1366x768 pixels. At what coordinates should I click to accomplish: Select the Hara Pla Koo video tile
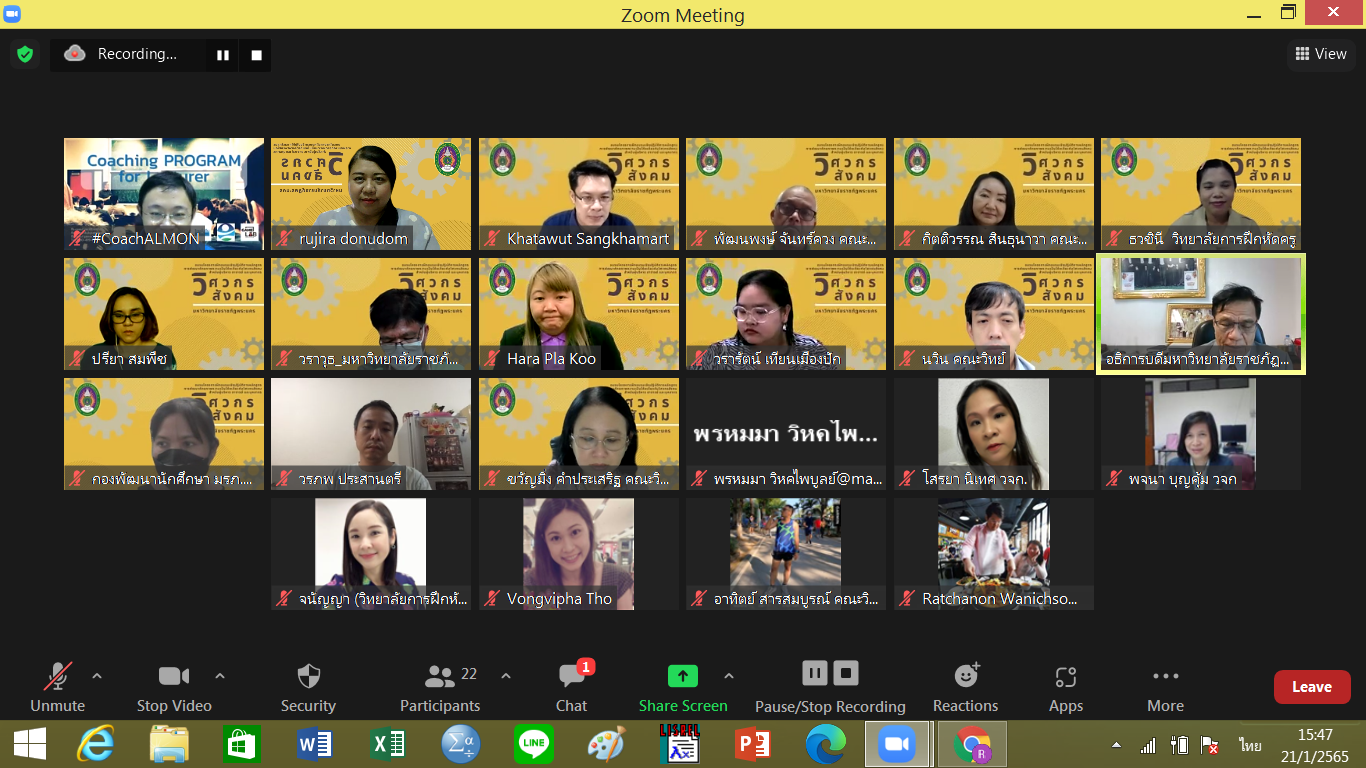578,314
